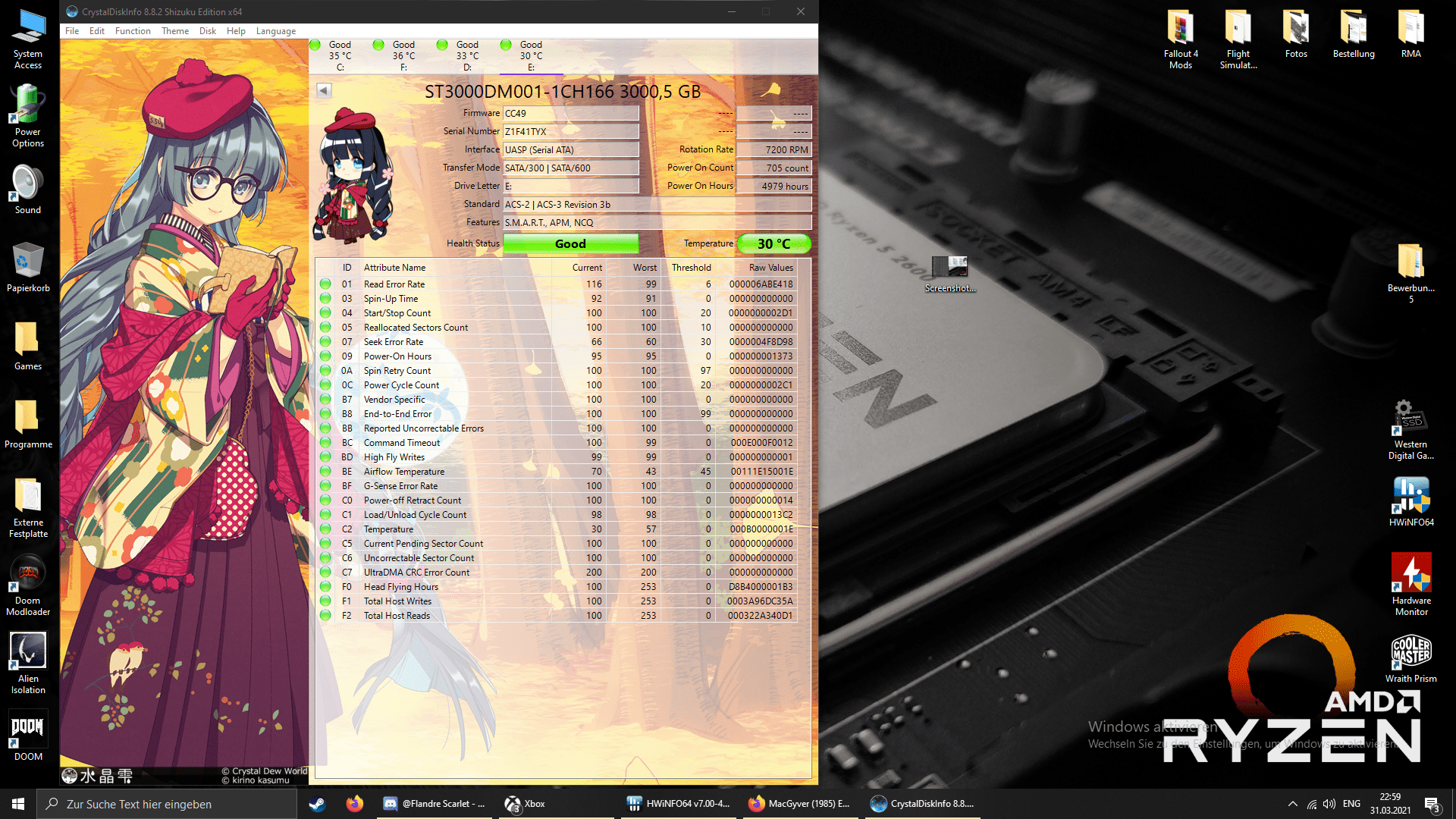This screenshot has height=819, width=1456.
Task: Click the Firefox taskbar icon
Action: [354, 804]
